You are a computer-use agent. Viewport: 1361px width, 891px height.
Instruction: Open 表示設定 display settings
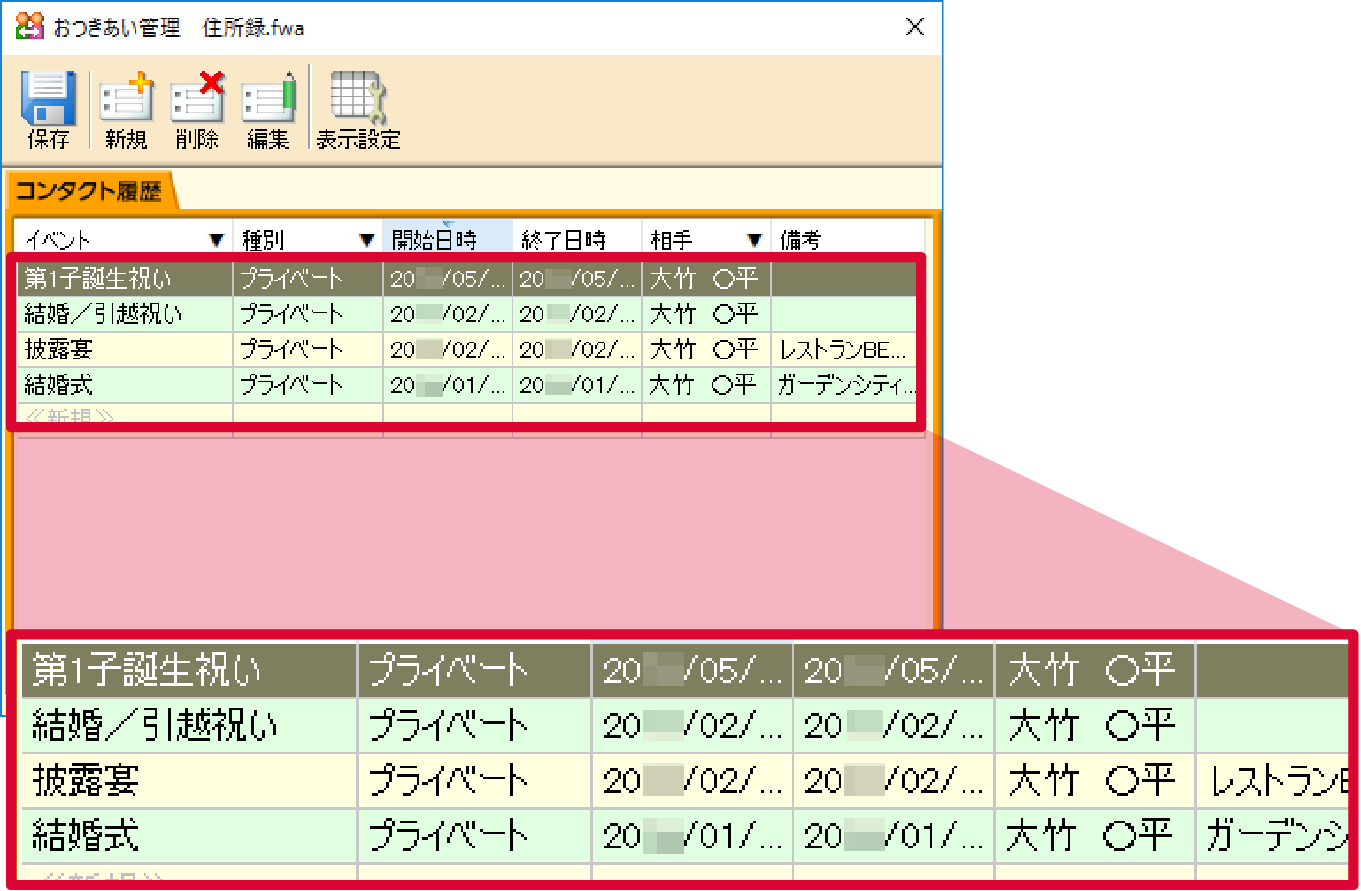356,105
